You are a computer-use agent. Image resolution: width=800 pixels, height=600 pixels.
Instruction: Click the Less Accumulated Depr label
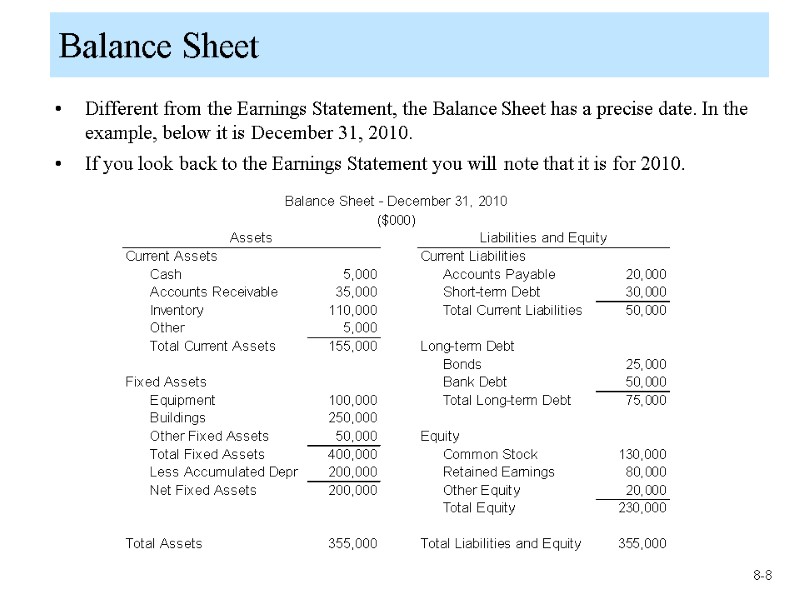click(224, 472)
